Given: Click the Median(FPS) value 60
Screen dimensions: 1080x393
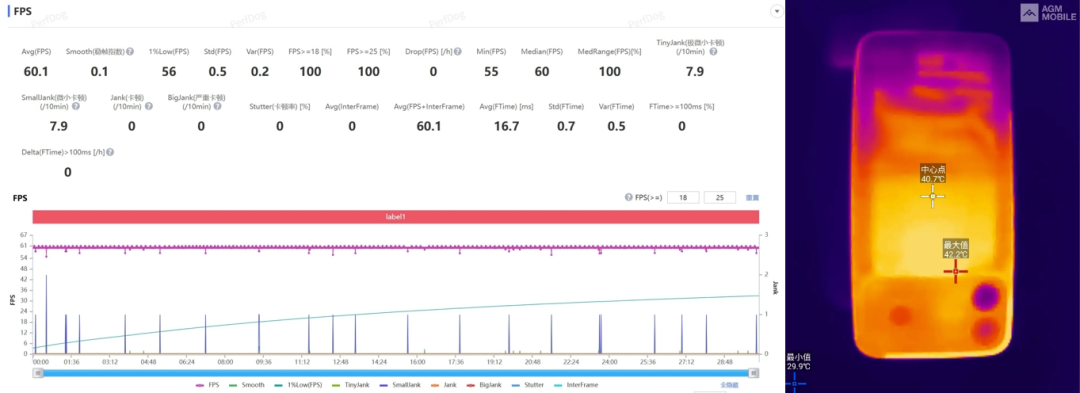Looking at the screenshot, I should [542, 71].
